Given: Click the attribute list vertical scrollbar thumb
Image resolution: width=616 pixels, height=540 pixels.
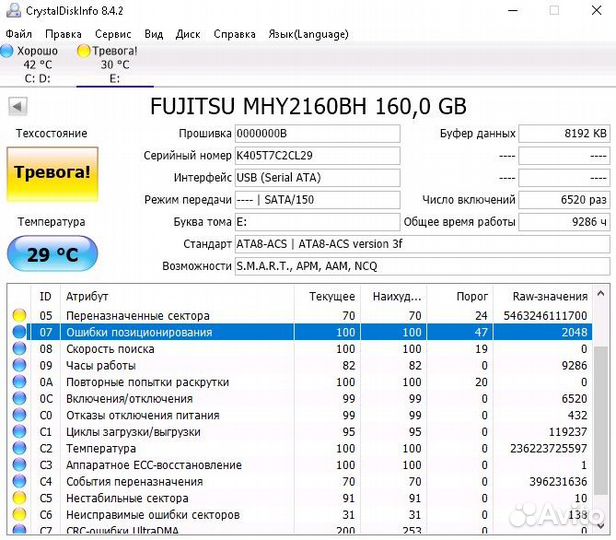Looking at the screenshot, I should pyautogui.click(x=601, y=421).
